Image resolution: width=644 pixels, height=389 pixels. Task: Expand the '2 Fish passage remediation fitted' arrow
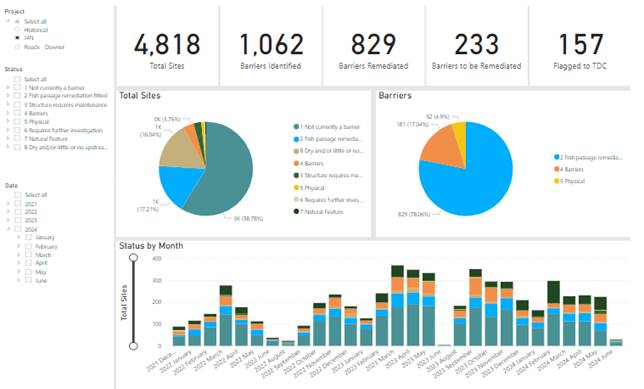[8, 95]
